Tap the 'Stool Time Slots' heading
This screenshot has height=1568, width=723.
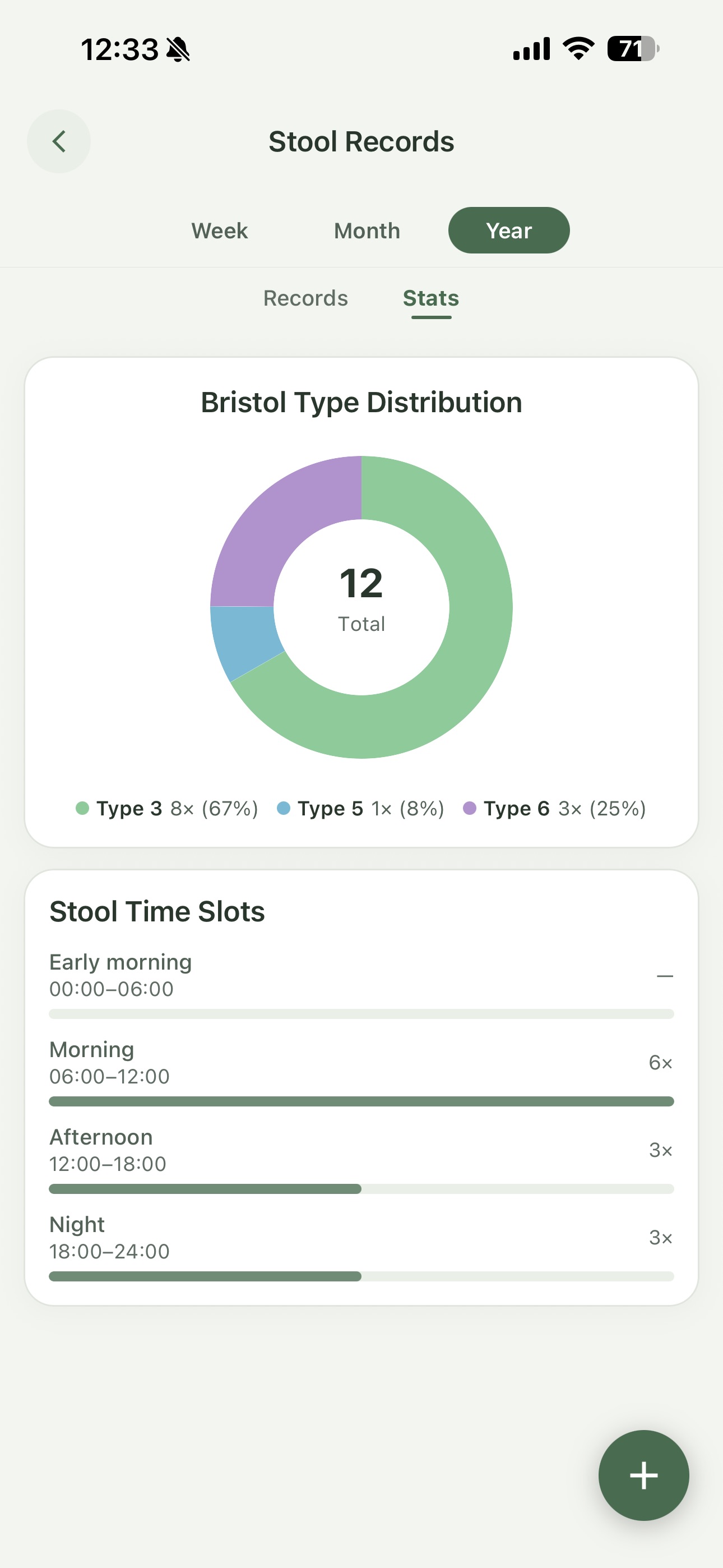point(157,911)
